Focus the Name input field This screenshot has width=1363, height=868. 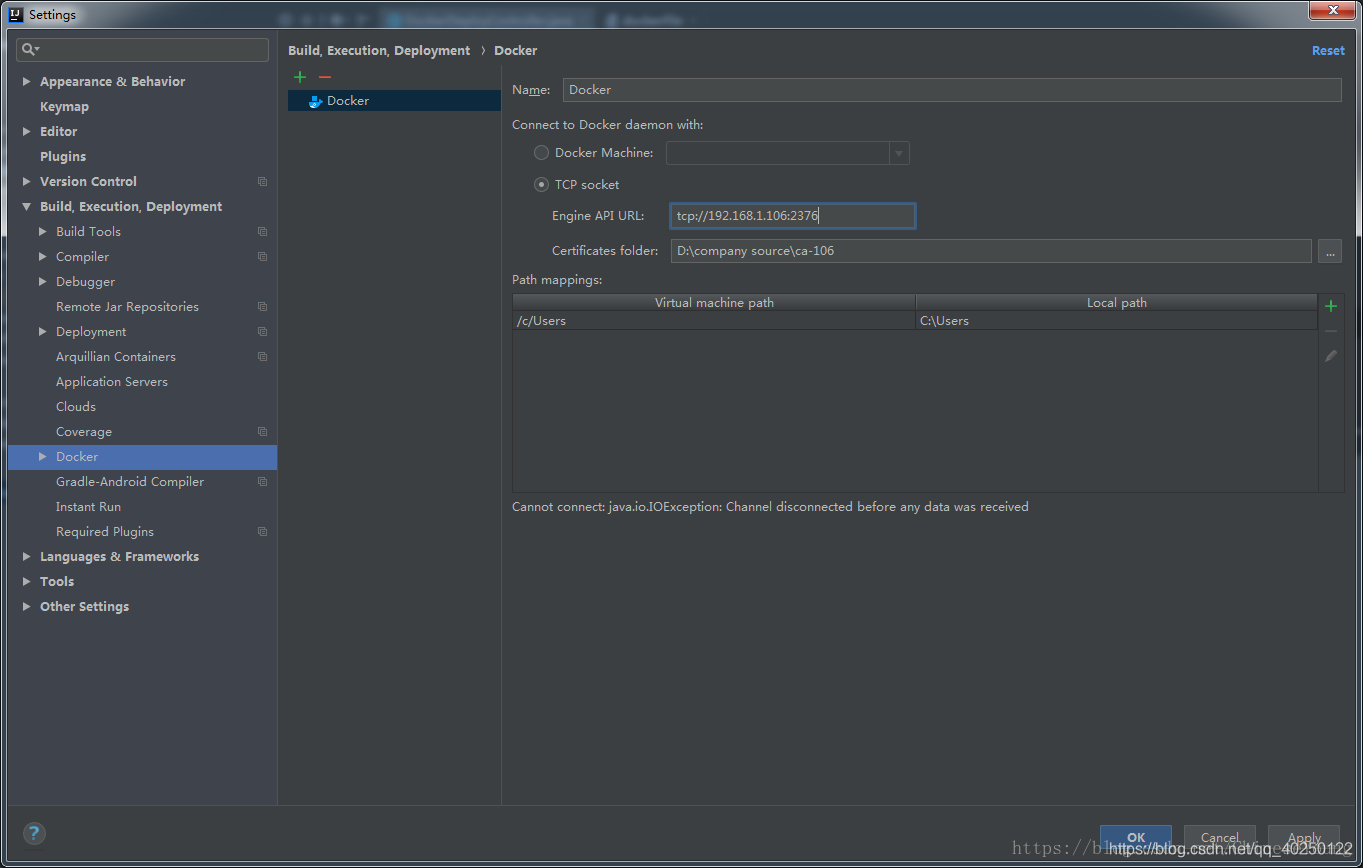(952, 90)
